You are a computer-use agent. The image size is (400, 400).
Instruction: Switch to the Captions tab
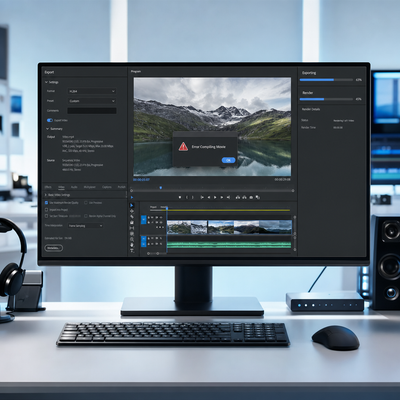[107, 187]
